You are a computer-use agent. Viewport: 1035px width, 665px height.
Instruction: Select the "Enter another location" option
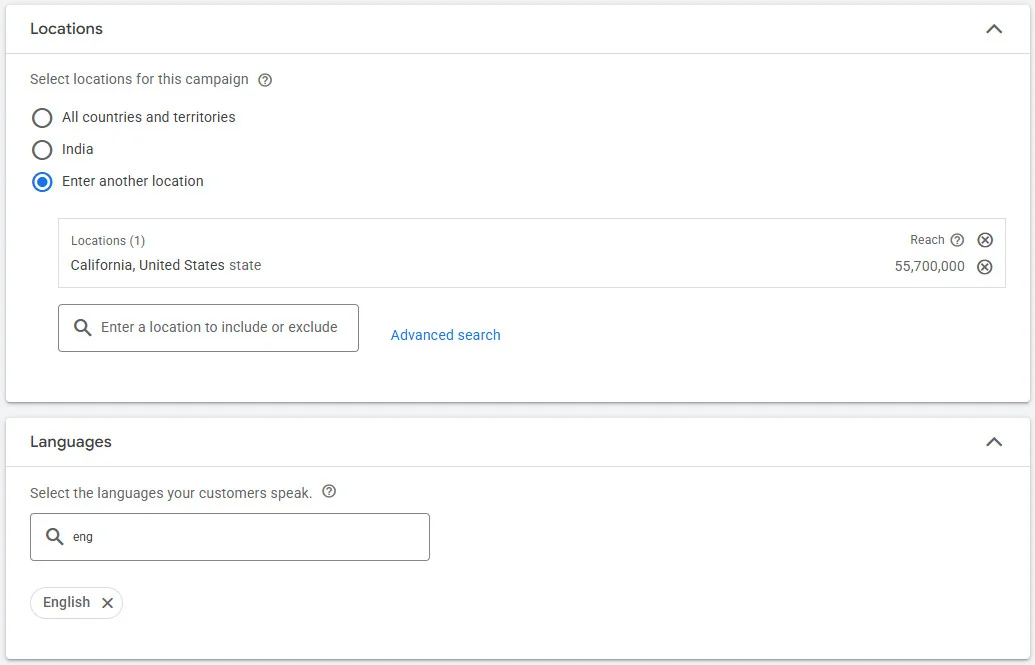click(x=42, y=182)
